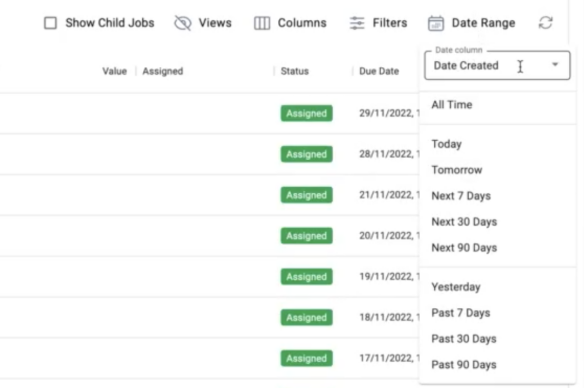The width and height of the screenshot is (584, 388).
Task: Select Past 90 Days range
Action: coord(464,365)
